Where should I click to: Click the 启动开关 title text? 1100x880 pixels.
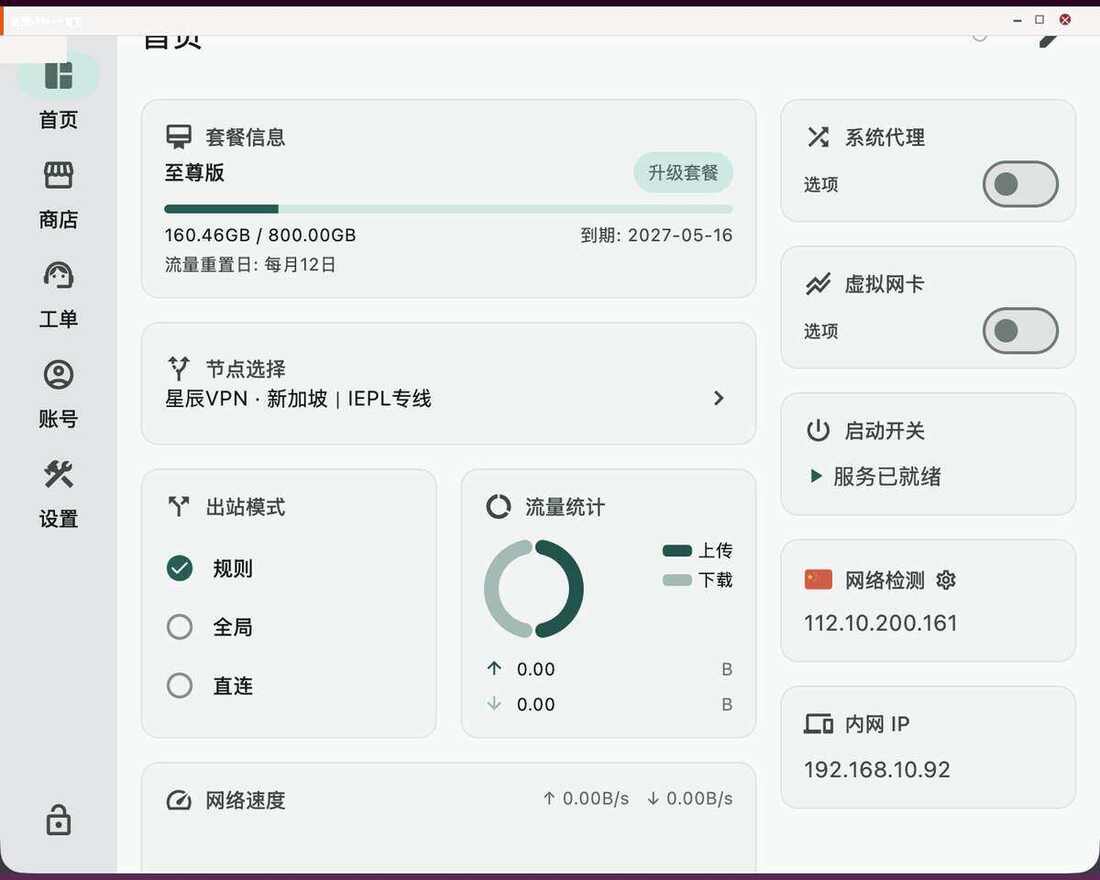coord(885,430)
